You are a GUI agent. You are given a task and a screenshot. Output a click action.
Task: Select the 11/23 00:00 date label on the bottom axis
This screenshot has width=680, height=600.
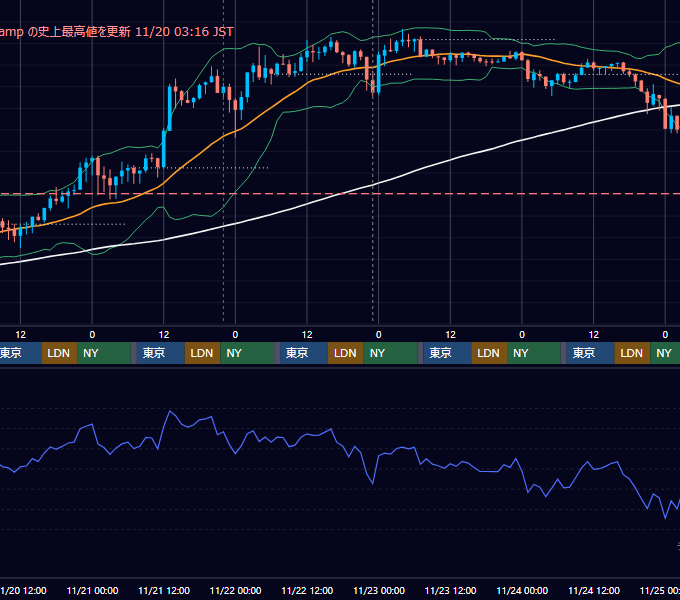379,590
